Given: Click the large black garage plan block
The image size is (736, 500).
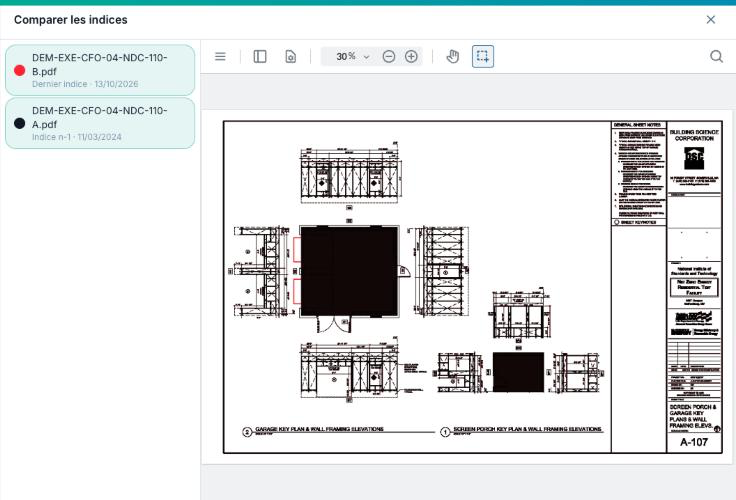Looking at the screenshot, I should [x=349, y=271].
